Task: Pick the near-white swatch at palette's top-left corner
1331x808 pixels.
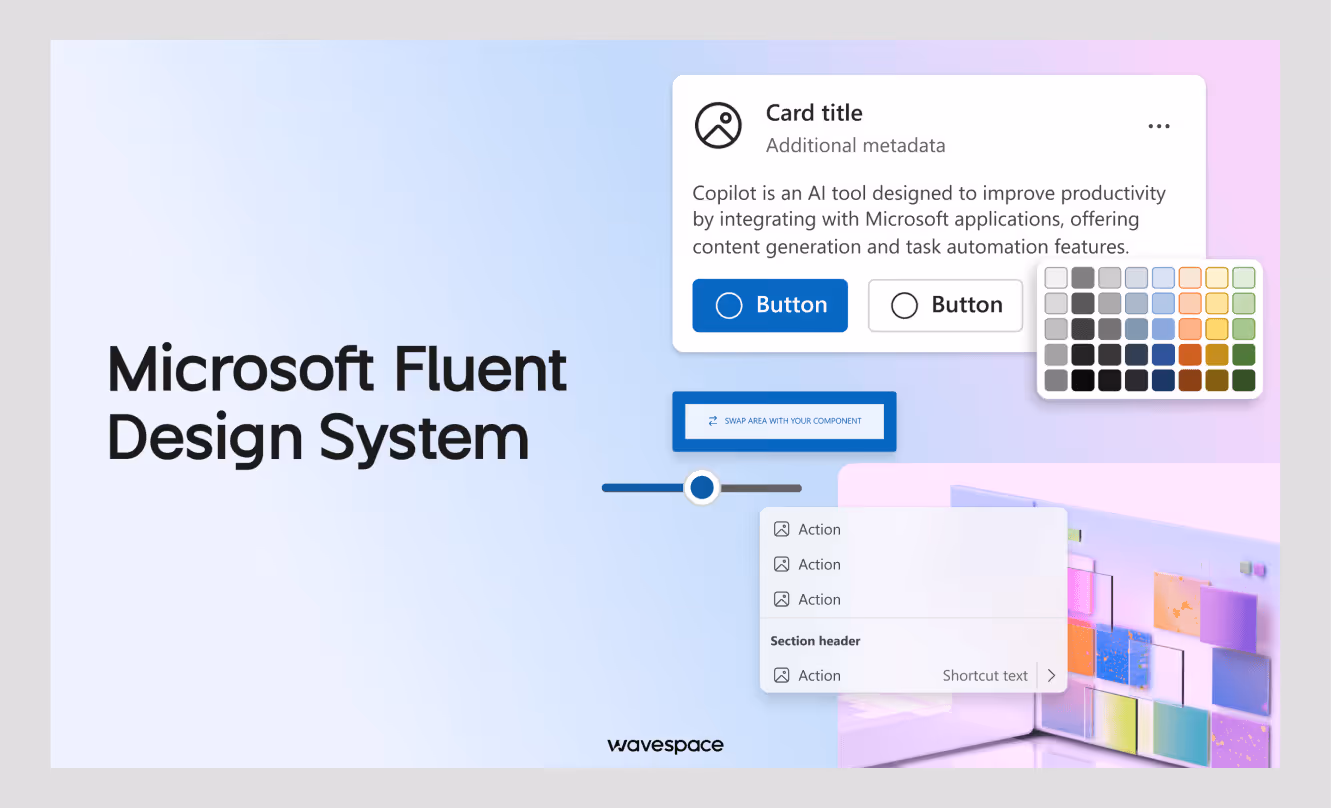Action: click(x=1056, y=277)
